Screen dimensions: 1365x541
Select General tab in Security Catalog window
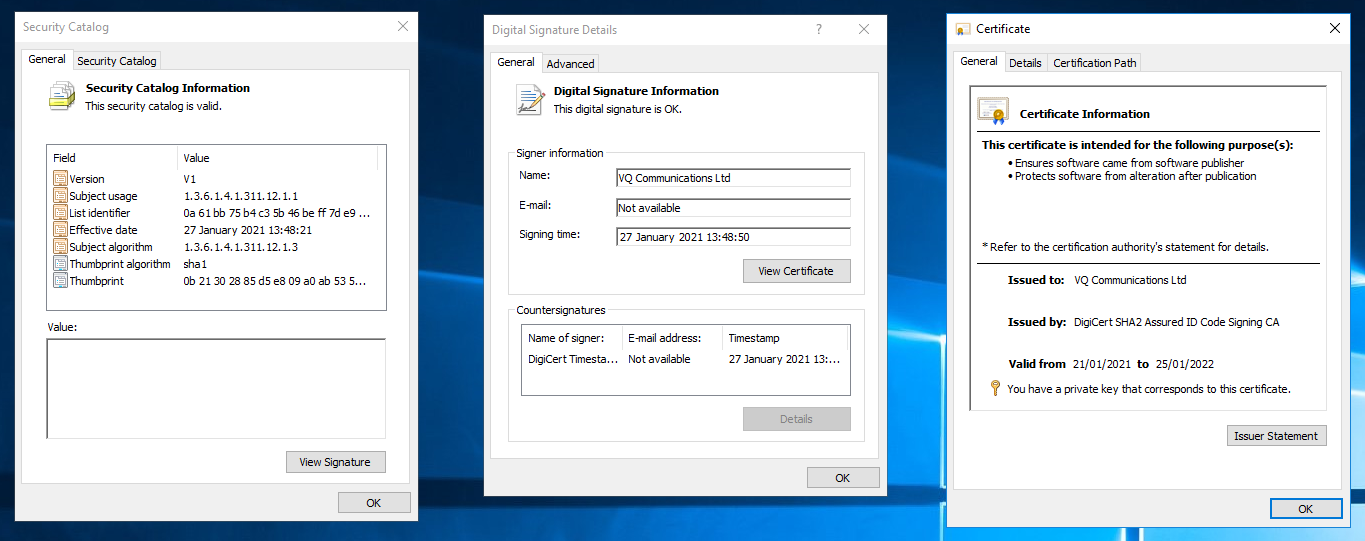pos(47,59)
